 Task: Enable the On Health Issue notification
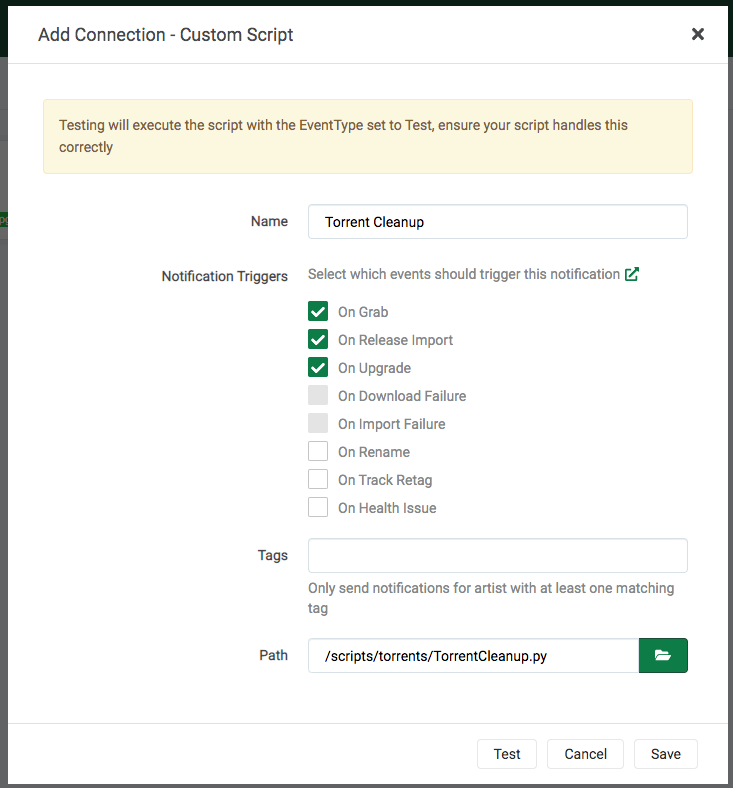pos(318,508)
